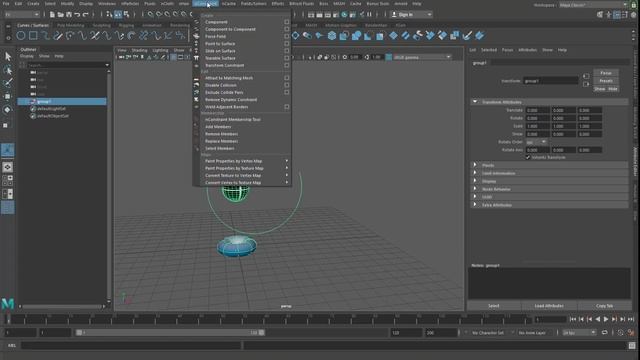The height and width of the screenshot is (360, 640).
Task: Open the Rotate Order dropdown
Action: pyautogui.click(x=536, y=142)
